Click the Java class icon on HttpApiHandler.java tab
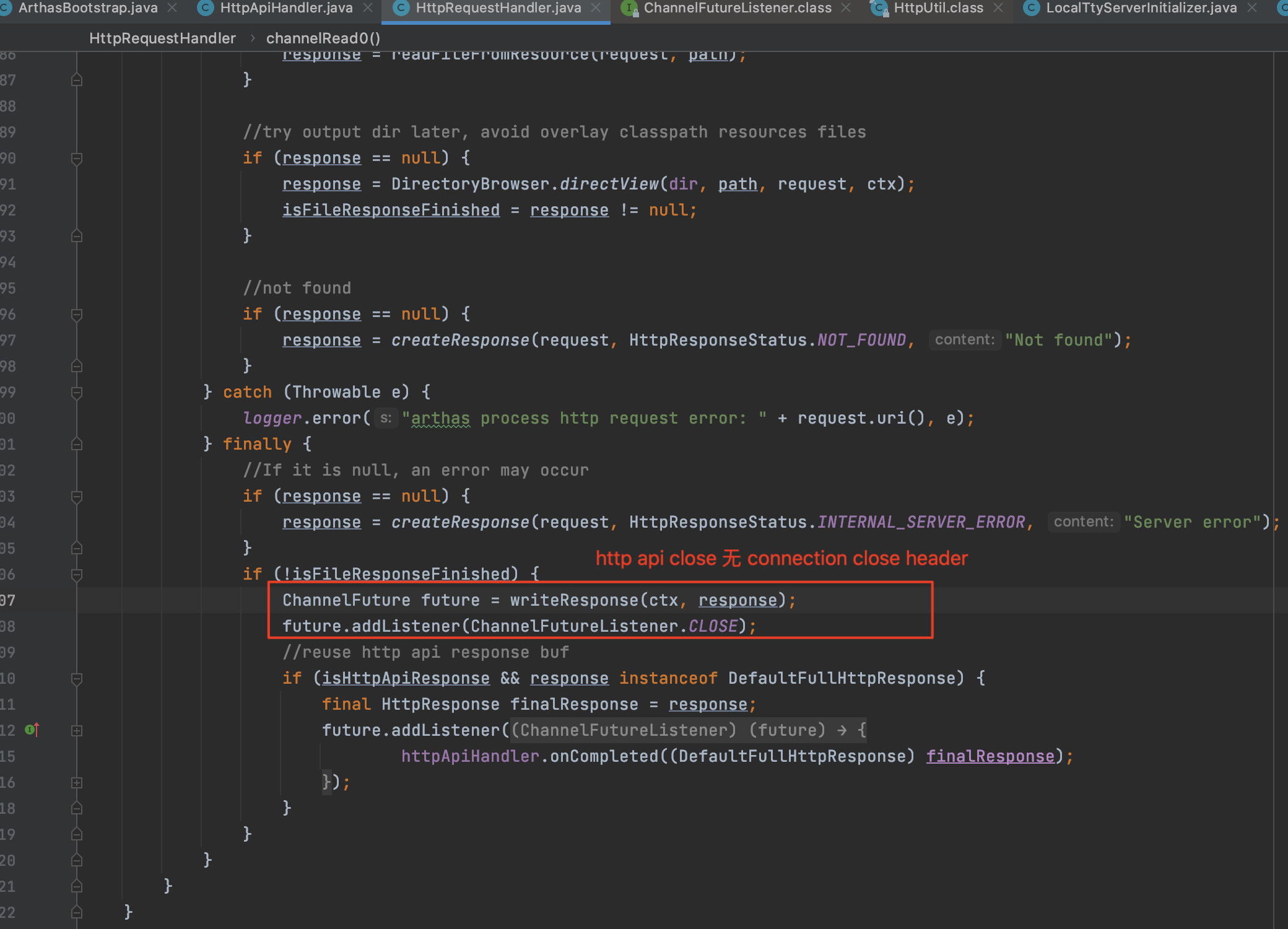The height and width of the screenshot is (929, 1288). (x=205, y=8)
